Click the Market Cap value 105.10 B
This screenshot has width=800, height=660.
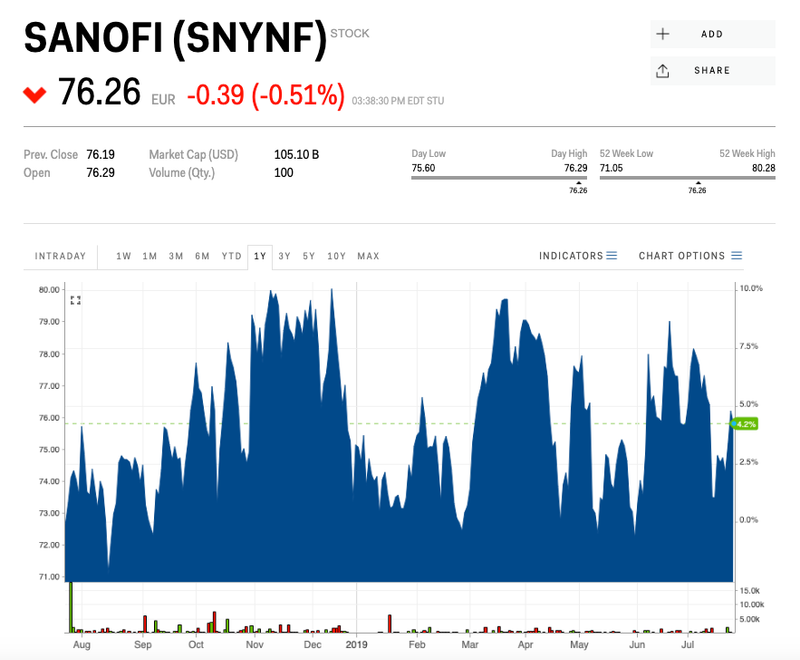click(296, 155)
